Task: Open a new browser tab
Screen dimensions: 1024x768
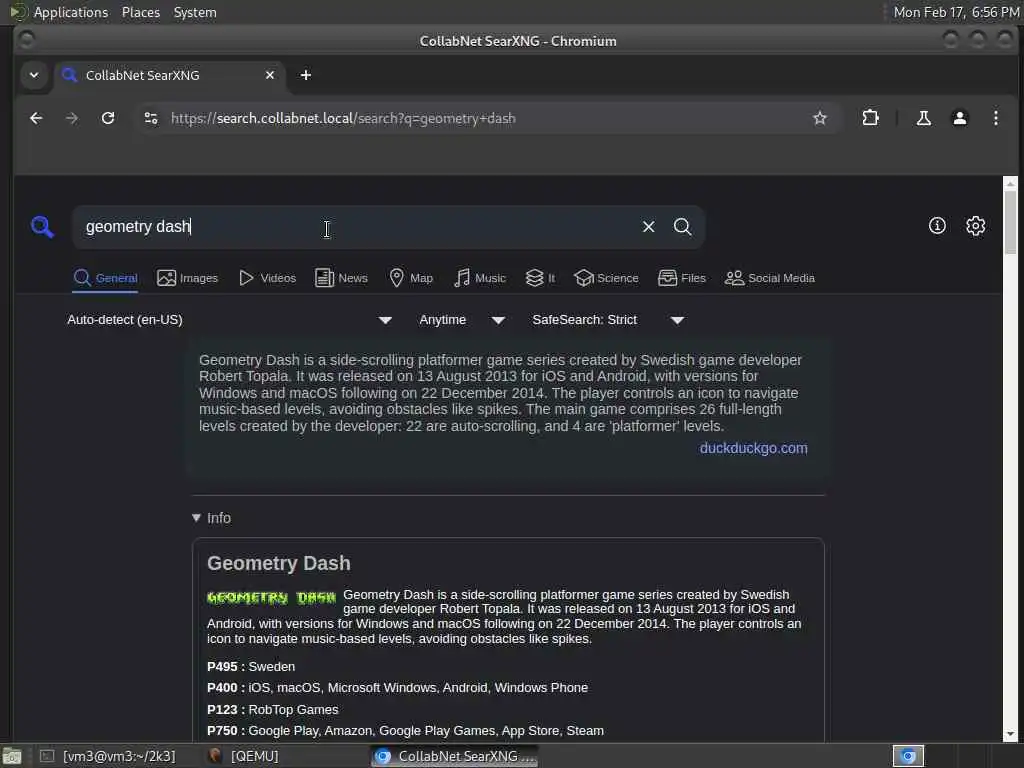Action: coord(306,75)
